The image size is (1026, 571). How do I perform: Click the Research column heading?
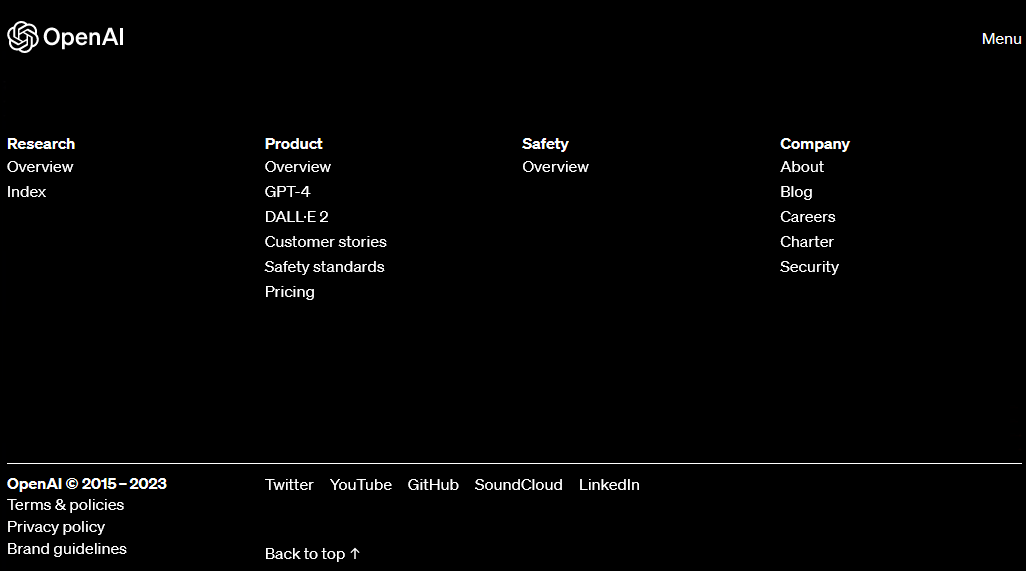[x=41, y=144]
